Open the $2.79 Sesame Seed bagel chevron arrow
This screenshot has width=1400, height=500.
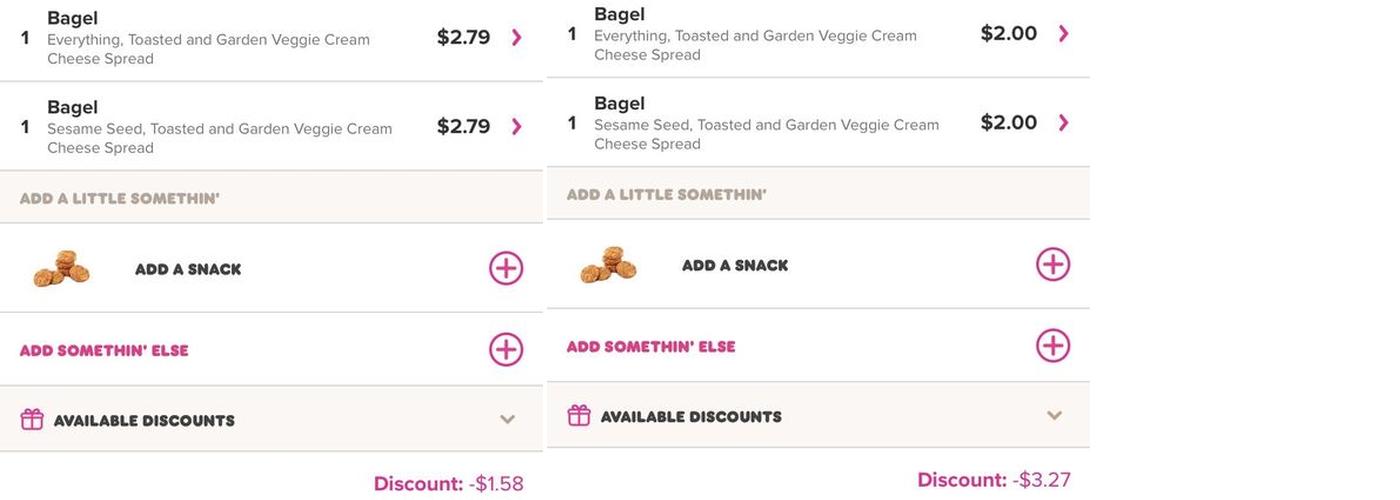[x=516, y=127]
